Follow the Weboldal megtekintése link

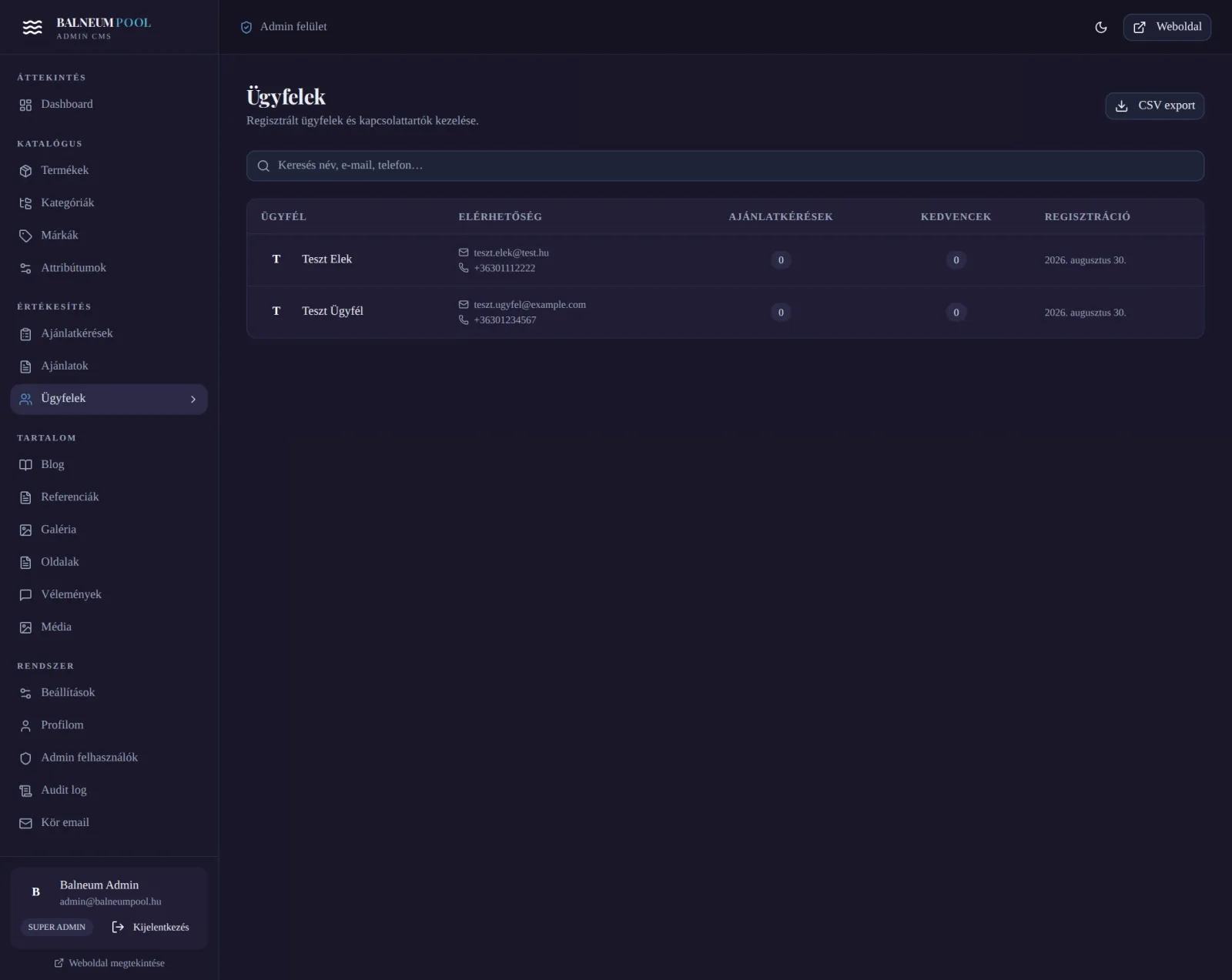[x=109, y=963]
